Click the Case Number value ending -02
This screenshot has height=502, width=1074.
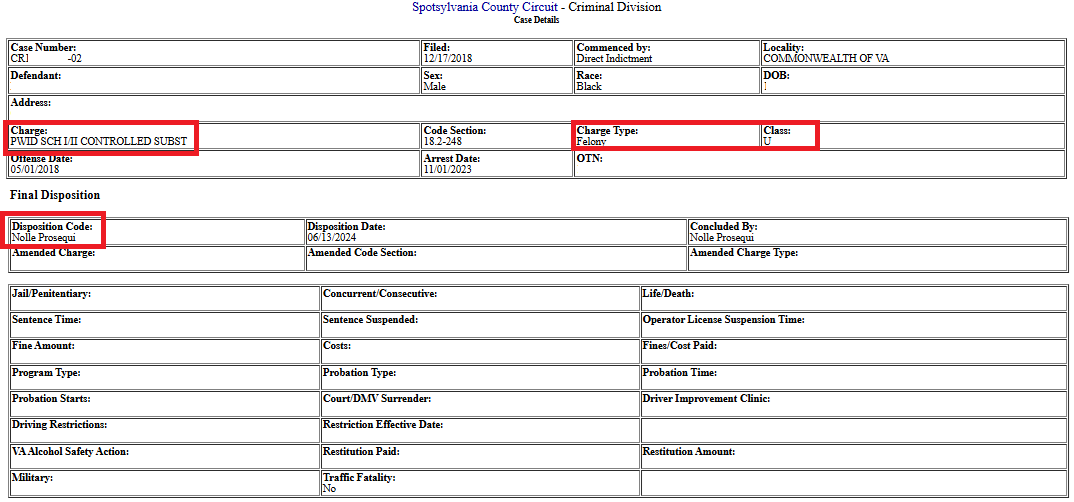(x=47, y=59)
